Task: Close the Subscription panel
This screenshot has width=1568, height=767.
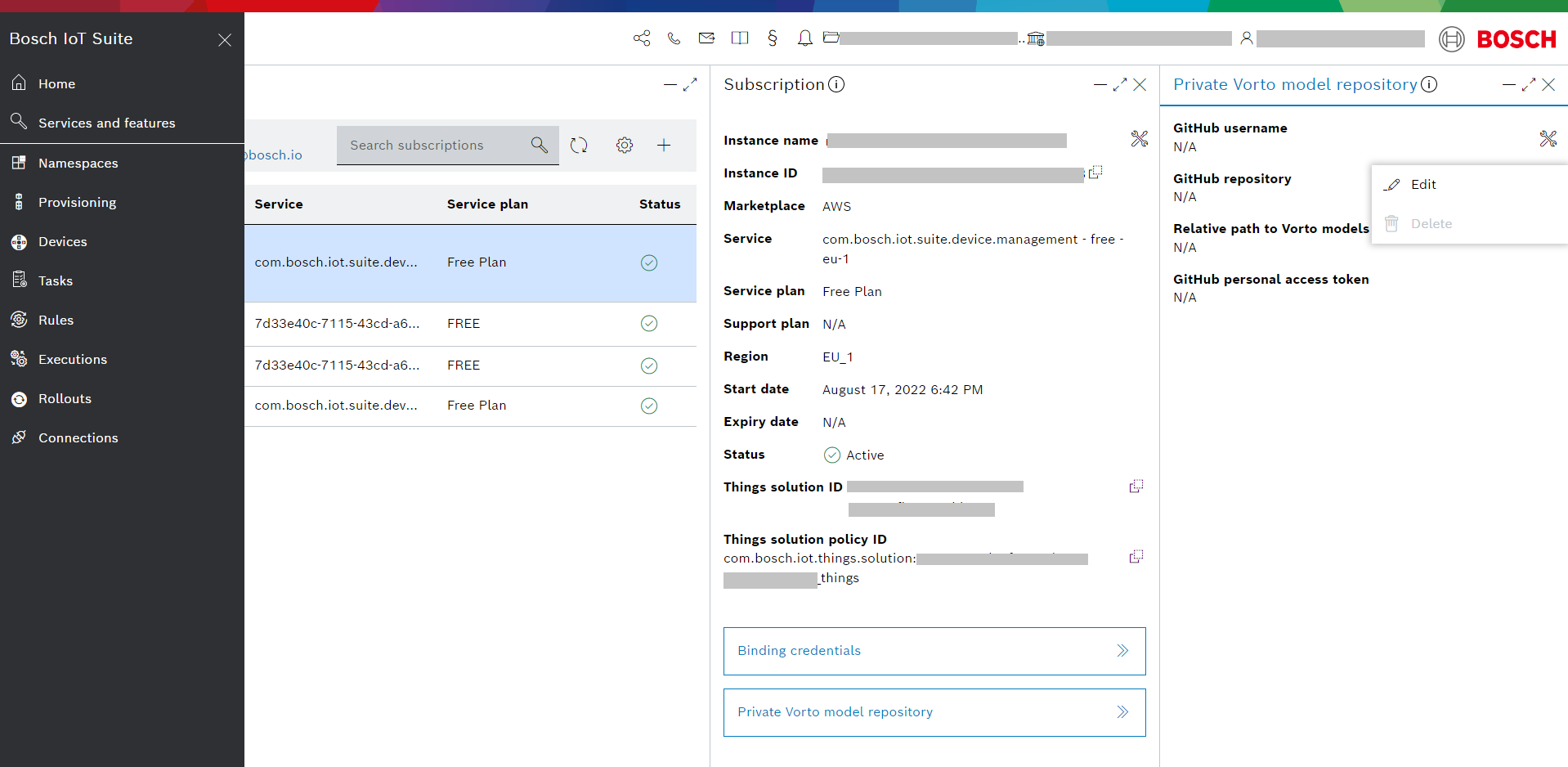Action: coord(1140,84)
